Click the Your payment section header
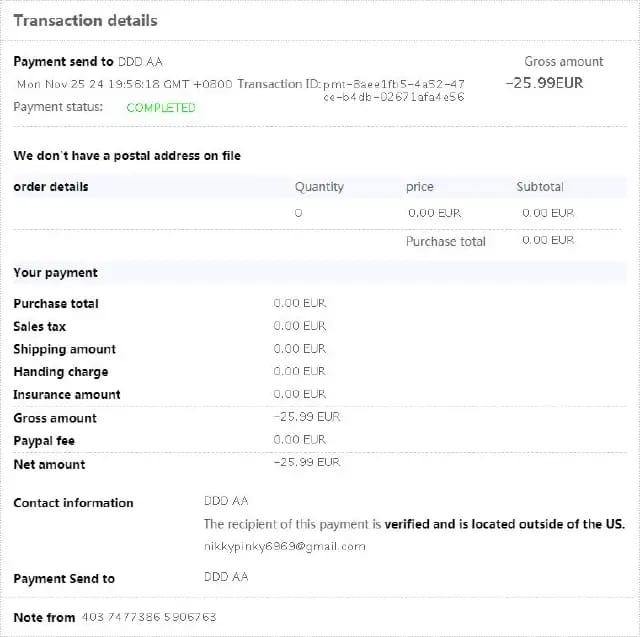This screenshot has height=637, width=640. tap(56, 273)
